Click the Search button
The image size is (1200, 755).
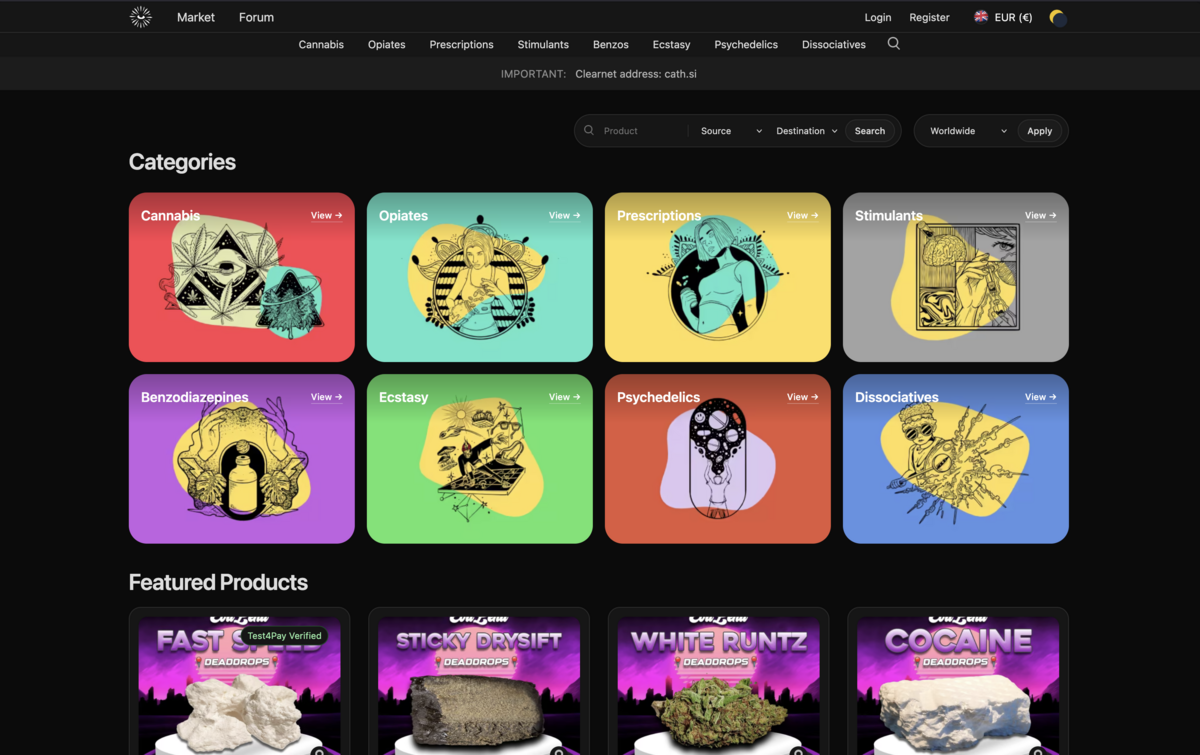coord(869,130)
